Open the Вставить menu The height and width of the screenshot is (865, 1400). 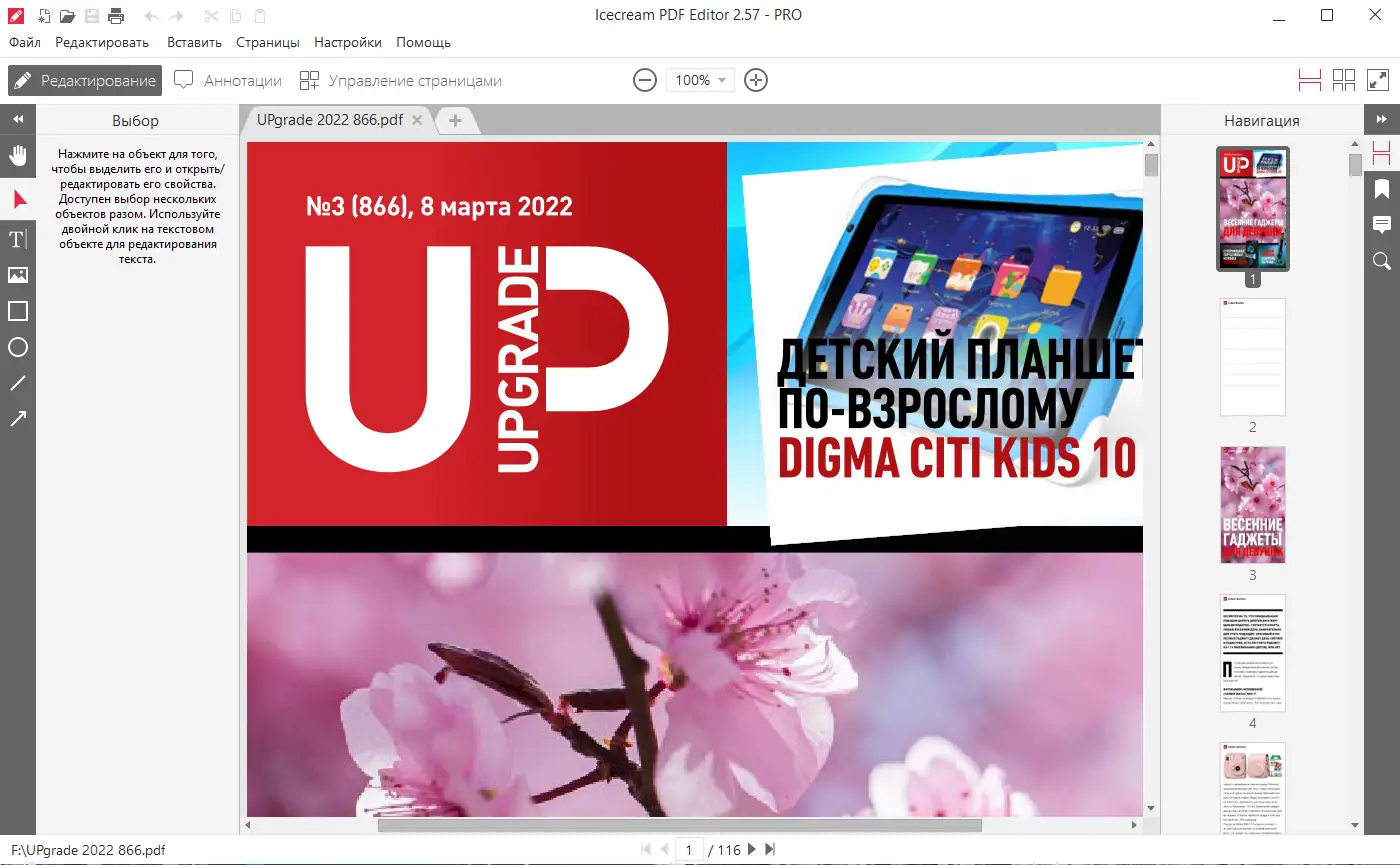tap(194, 43)
